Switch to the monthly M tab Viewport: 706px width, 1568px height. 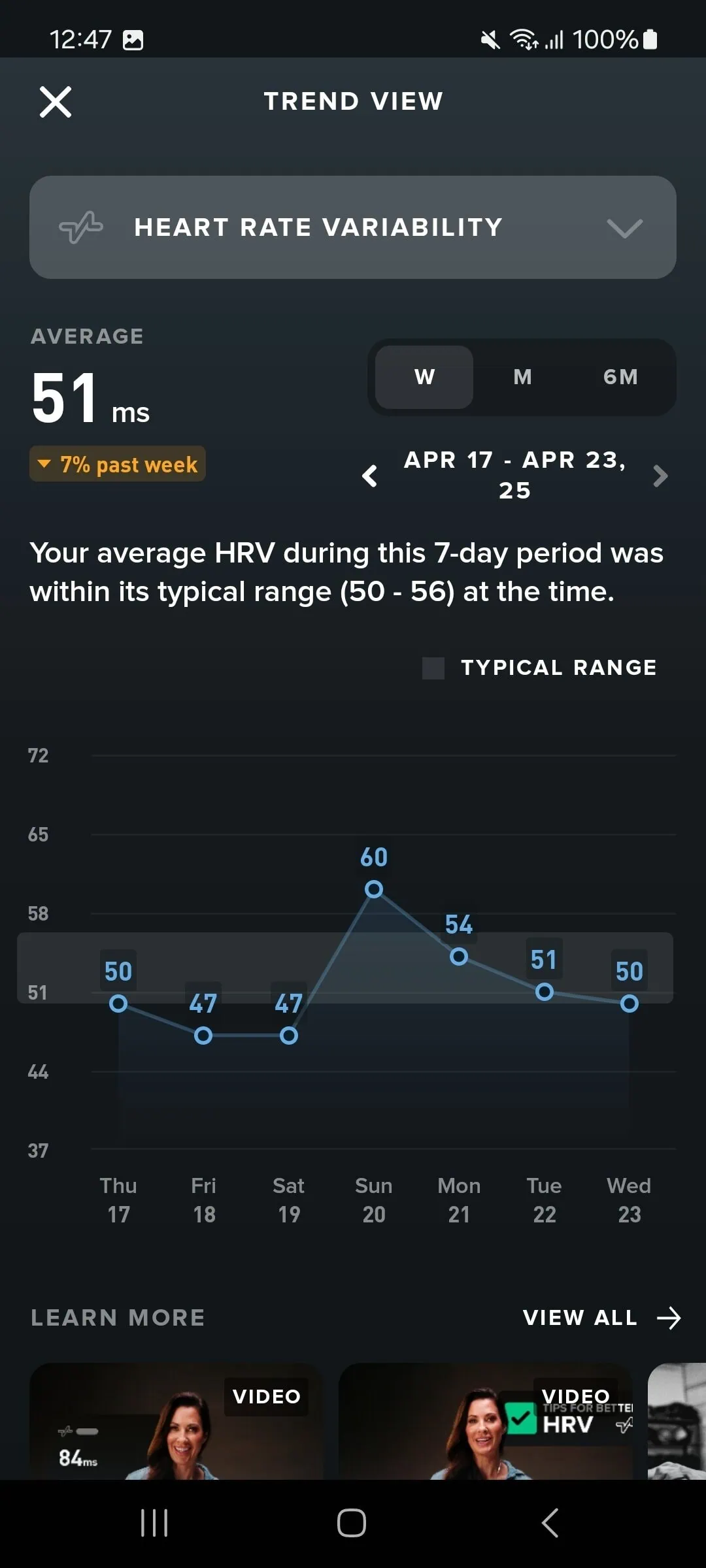(522, 377)
